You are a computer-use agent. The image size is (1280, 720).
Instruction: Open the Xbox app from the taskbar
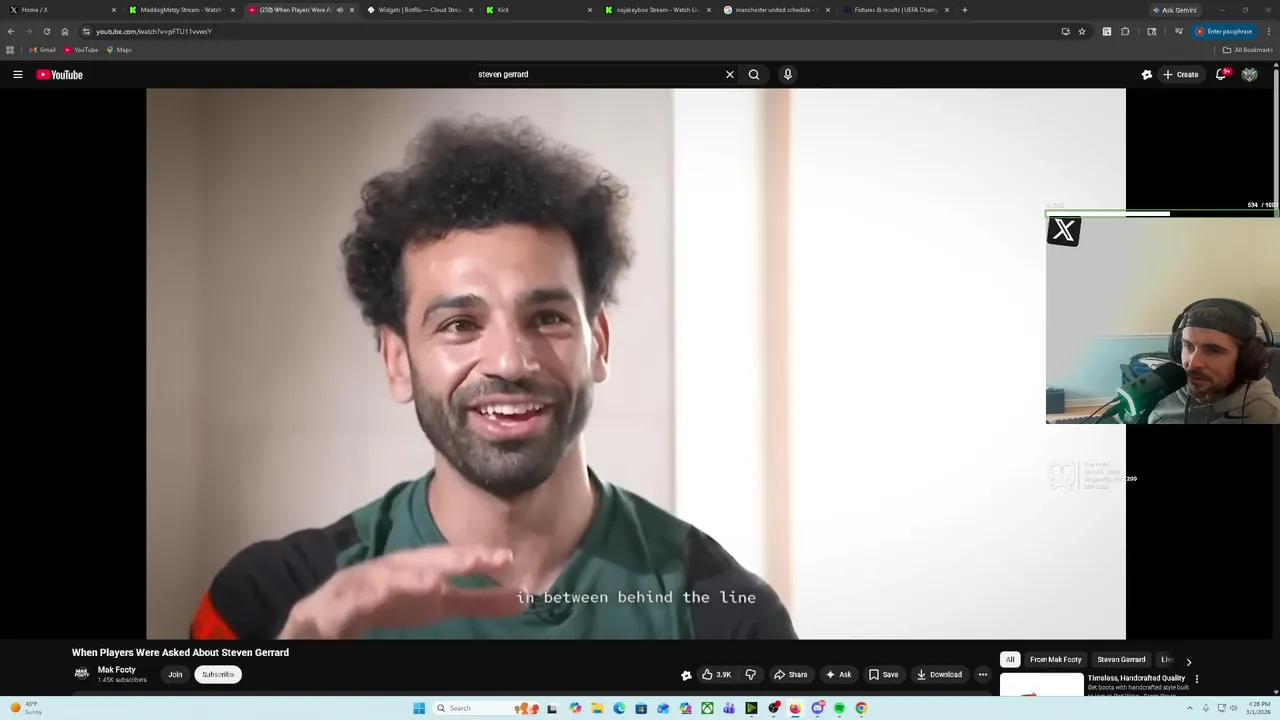(x=707, y=708)
